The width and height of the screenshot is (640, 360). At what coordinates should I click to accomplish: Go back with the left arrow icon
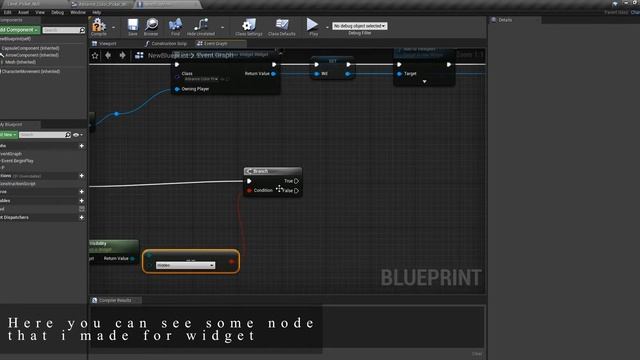(x=108, y=55)
